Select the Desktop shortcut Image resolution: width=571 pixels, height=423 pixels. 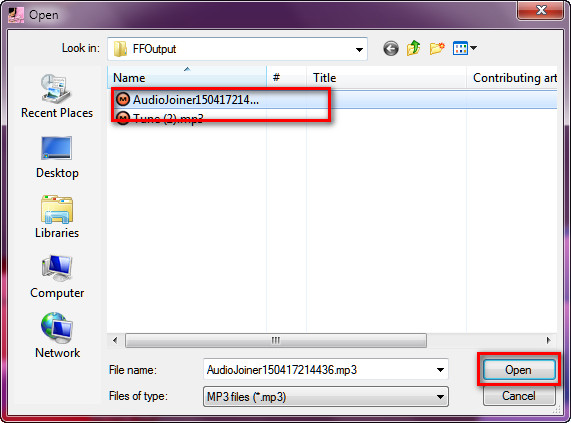[x=57, y=157]
